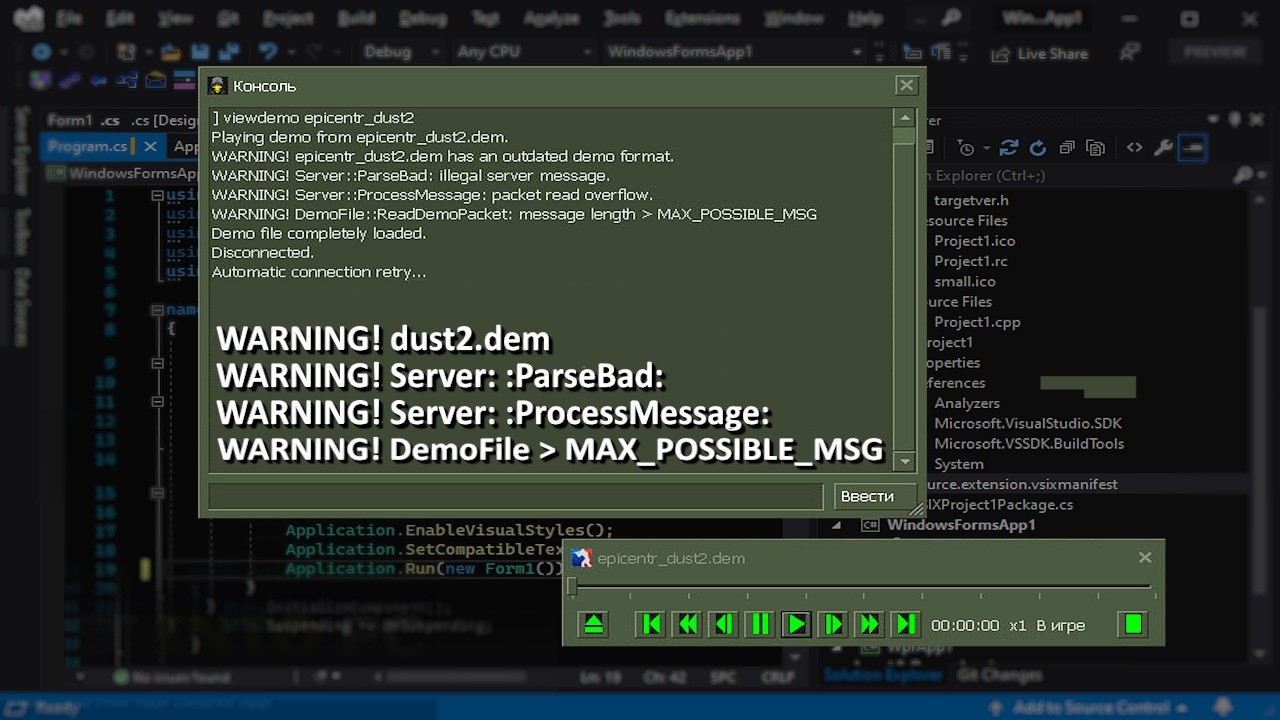The width and height of the screenshot is (1280, 720).
Task: Click the Save All toolbar icon
Action: (x=228, y=52)
